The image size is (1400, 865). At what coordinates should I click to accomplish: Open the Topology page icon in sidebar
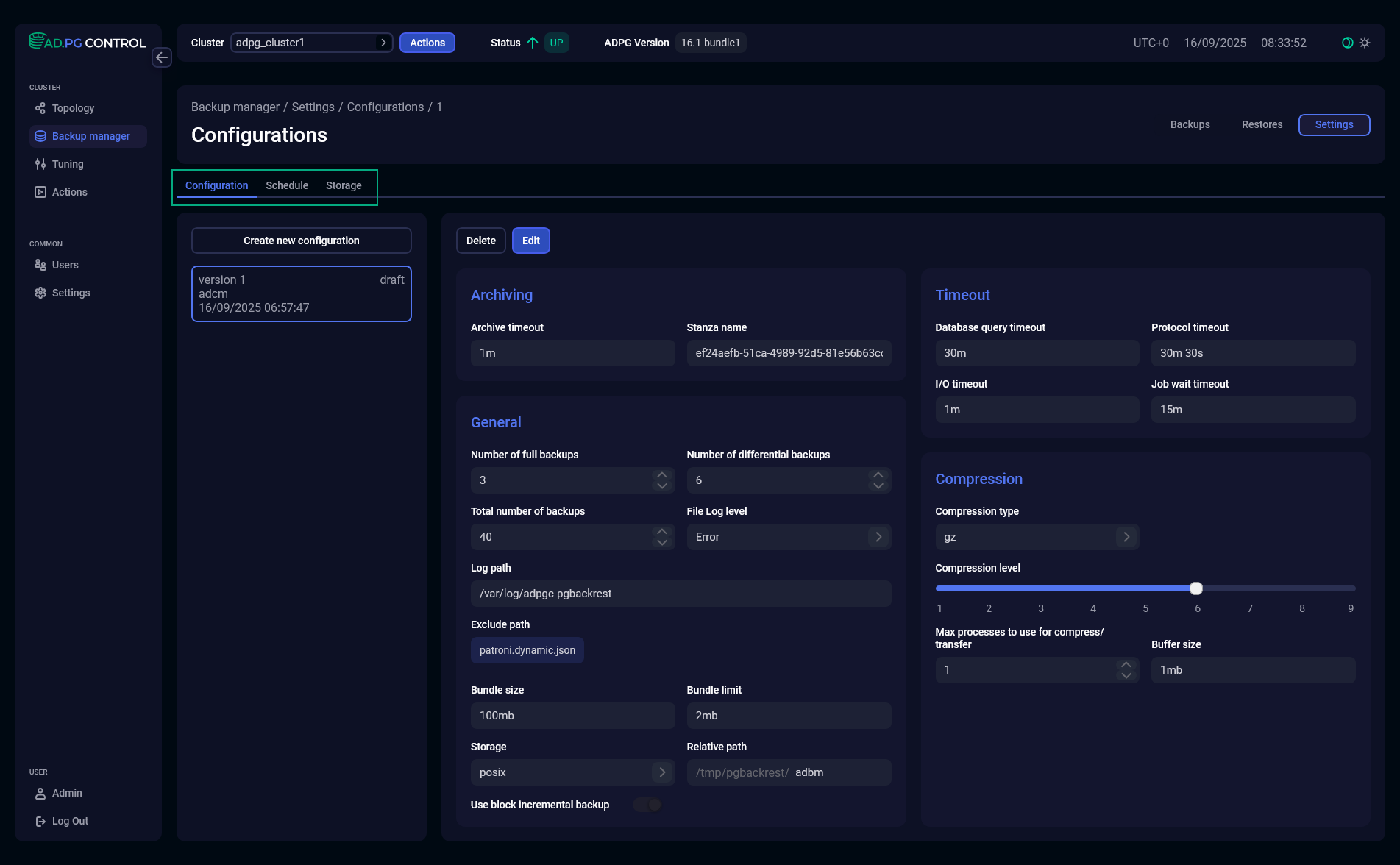coord(40,108)
